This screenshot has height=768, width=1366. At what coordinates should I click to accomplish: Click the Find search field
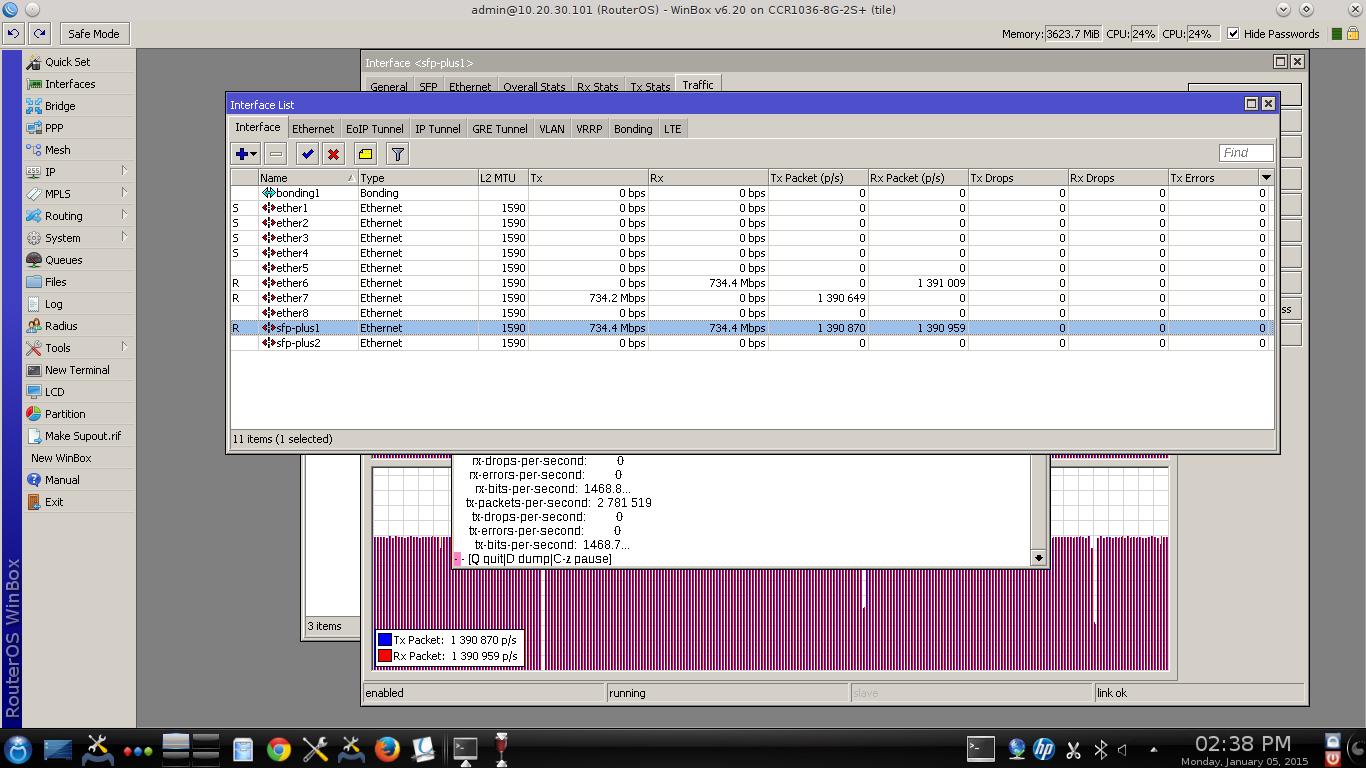pos(1245,153)
